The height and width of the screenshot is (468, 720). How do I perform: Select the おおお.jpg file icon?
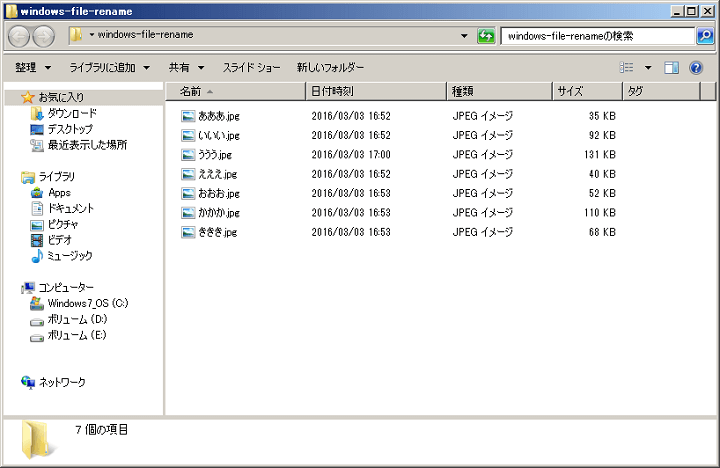(188, 193)
